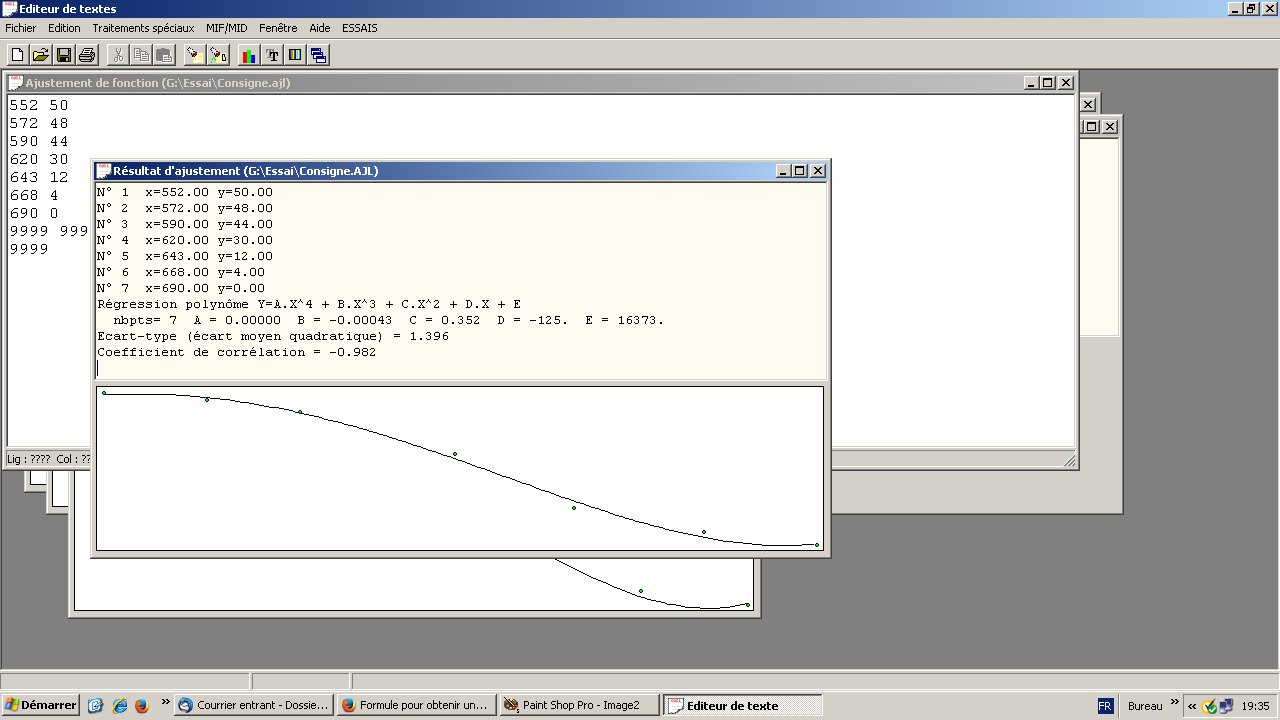This screenshot has width=1280, height=720.
Task: Click the scissors Cut icon in the toolbar
Action: (x=118, y=55)
